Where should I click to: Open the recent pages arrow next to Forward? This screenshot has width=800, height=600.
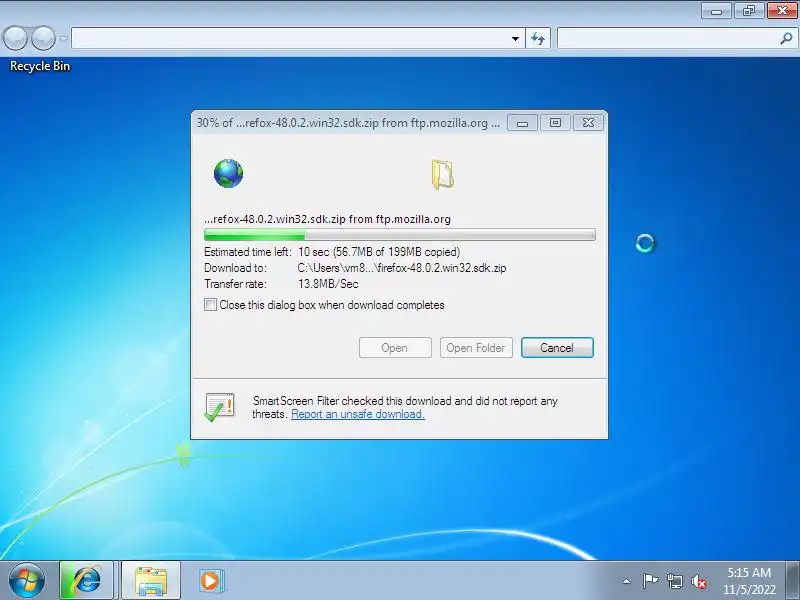click(x=63, y=38)
